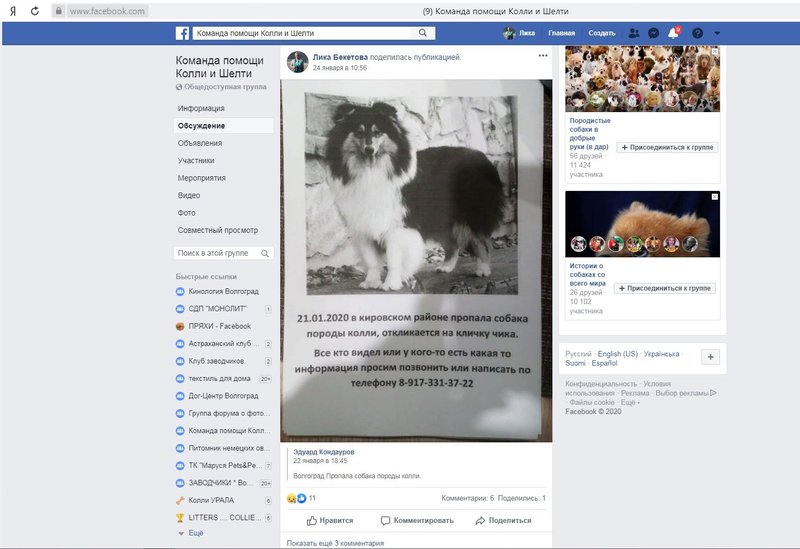Click Поделились: 1 share count
The image size is (800, 549).
coord(521,498)
